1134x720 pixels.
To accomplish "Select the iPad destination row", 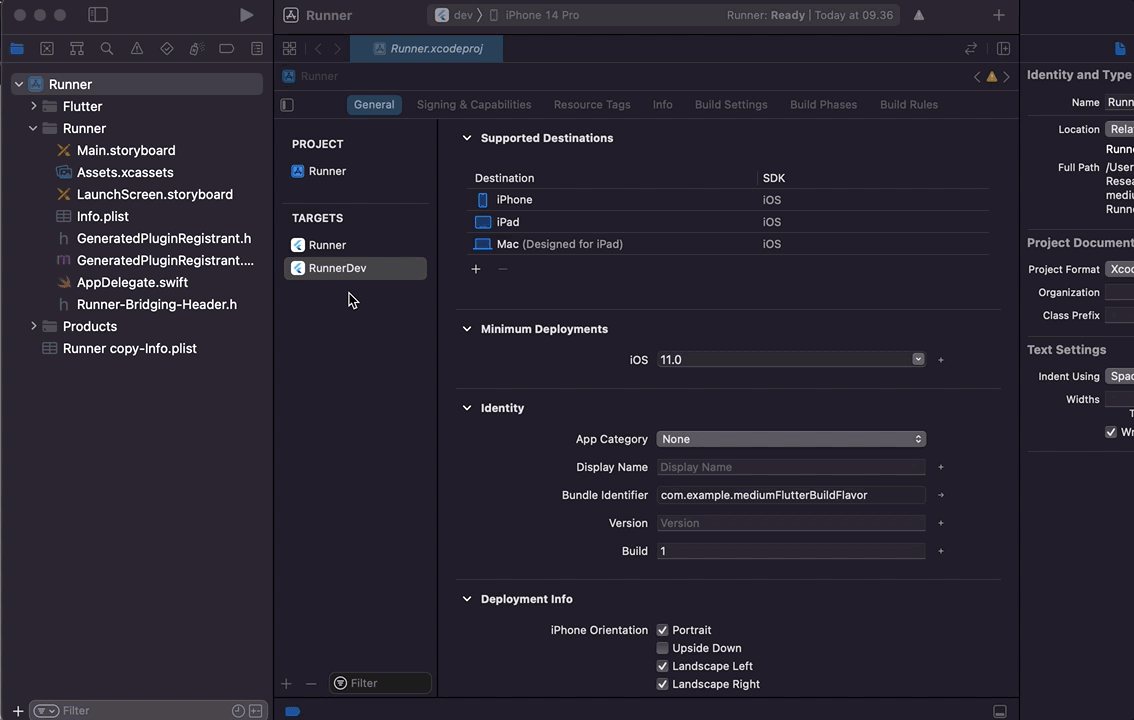I will [x=728, y=222].
